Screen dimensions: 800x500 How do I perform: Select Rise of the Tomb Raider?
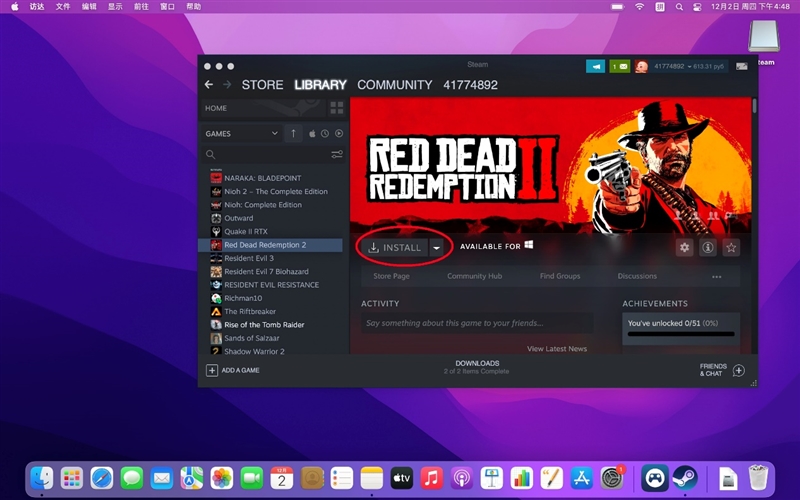270,324
